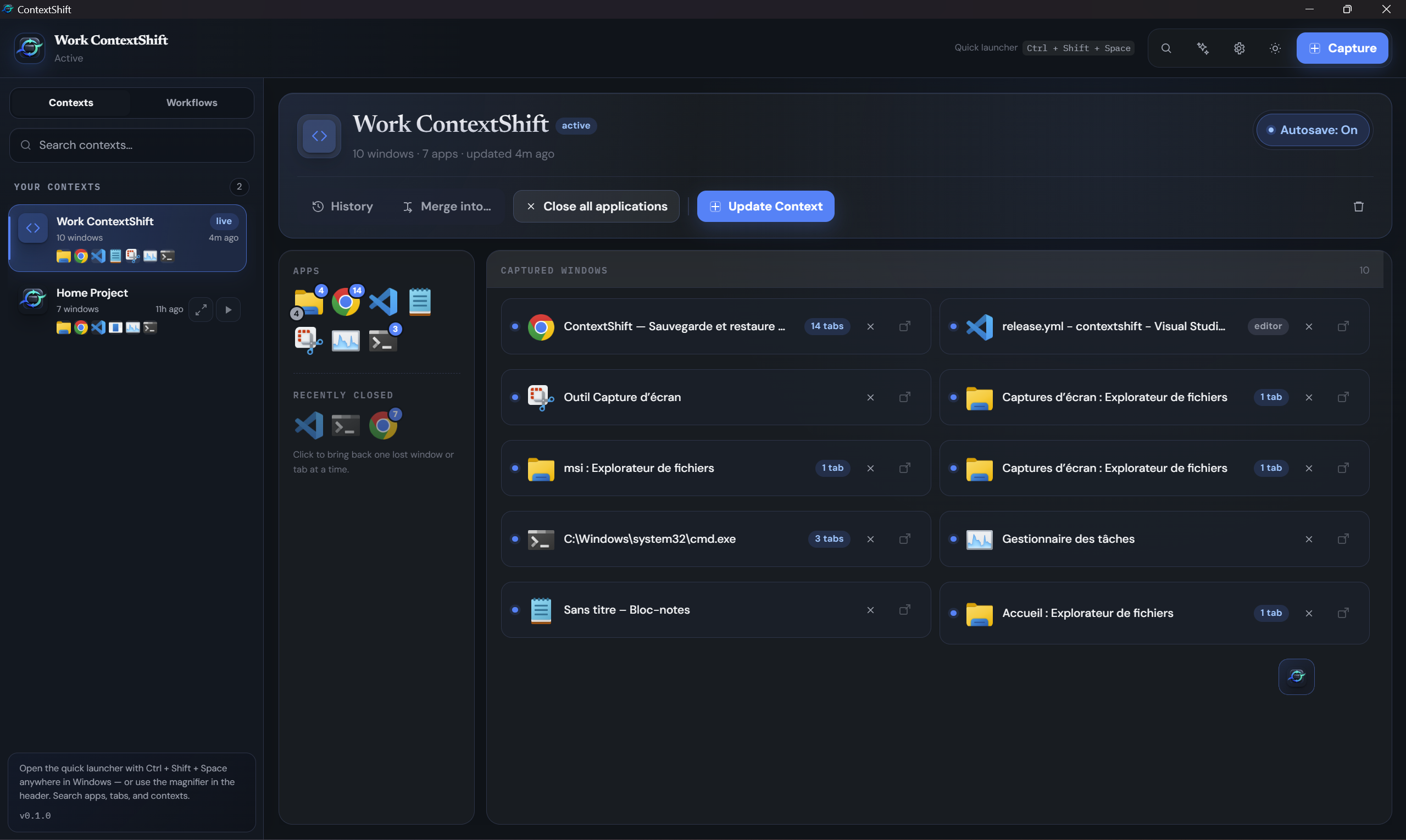
Task: Click File Explorer icon in Apps panel
Action: click(x=308, y=302)
